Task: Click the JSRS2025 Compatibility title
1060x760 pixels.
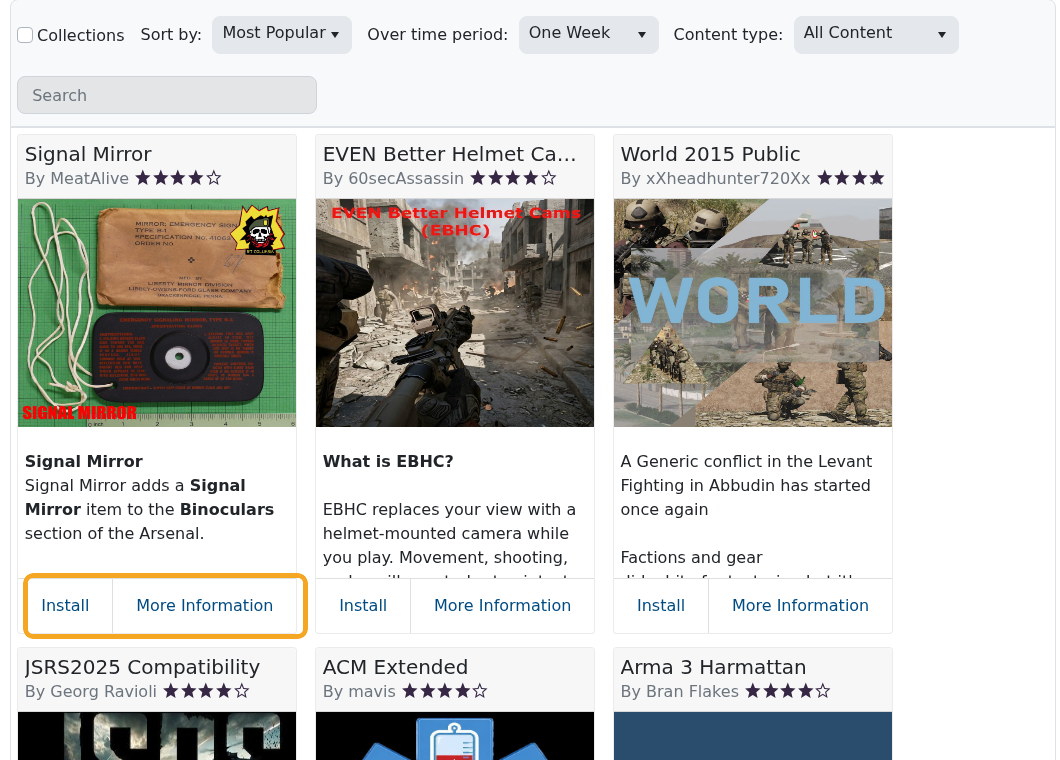Action: [143, 667]
